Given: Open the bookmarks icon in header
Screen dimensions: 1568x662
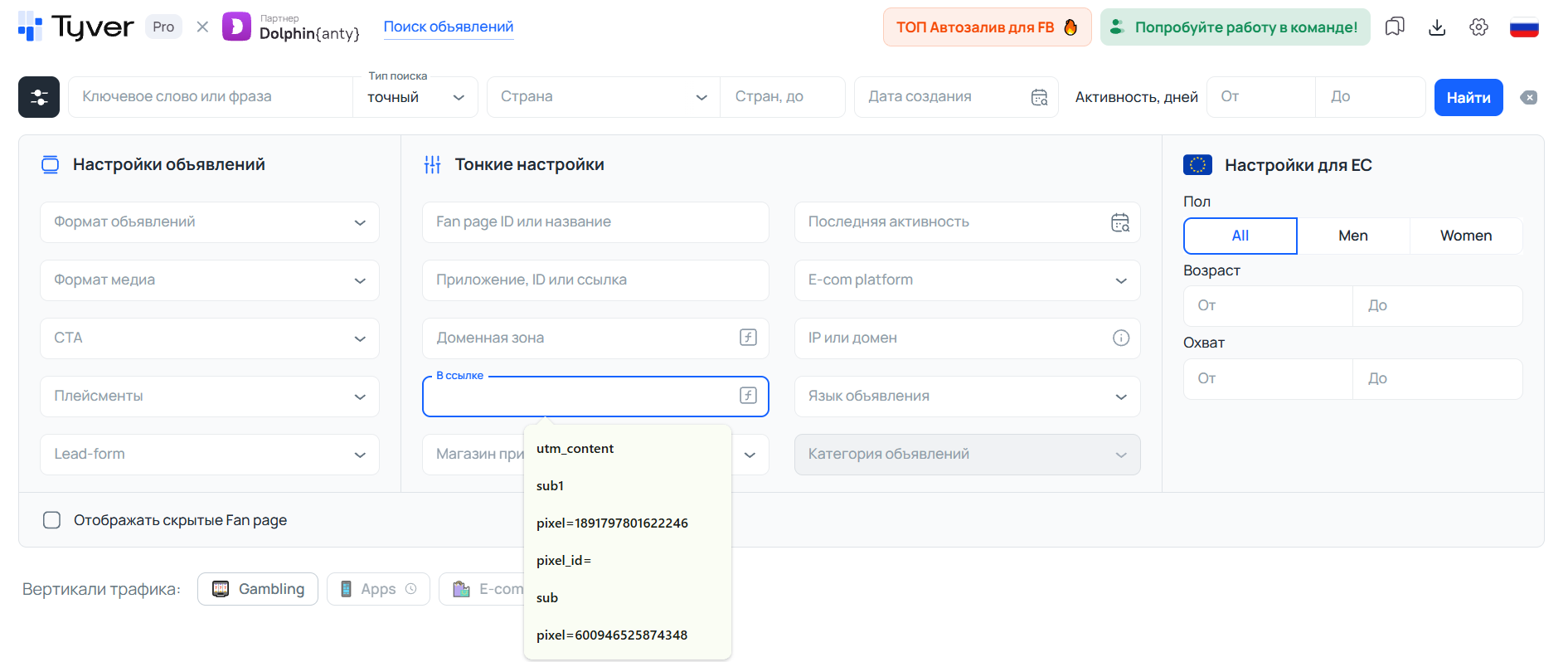Looking at the screenshot, I should pos(1395,27).
